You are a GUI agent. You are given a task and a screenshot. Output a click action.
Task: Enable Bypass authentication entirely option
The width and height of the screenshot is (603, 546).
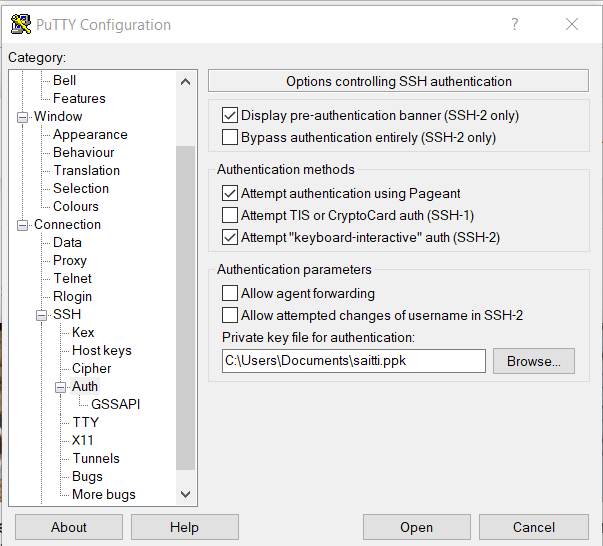click(x=230, y=137)
